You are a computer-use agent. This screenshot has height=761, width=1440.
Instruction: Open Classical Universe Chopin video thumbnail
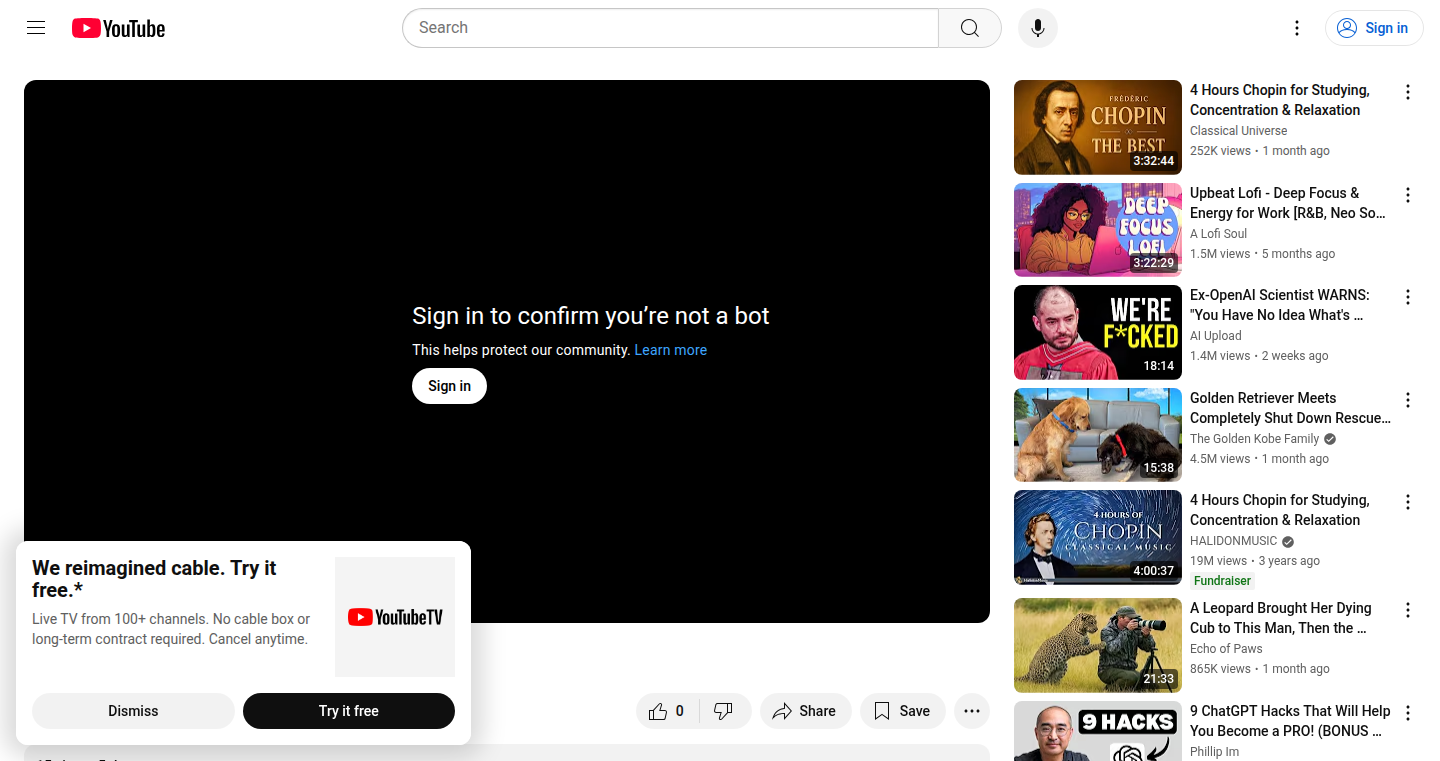[1097, 127]
